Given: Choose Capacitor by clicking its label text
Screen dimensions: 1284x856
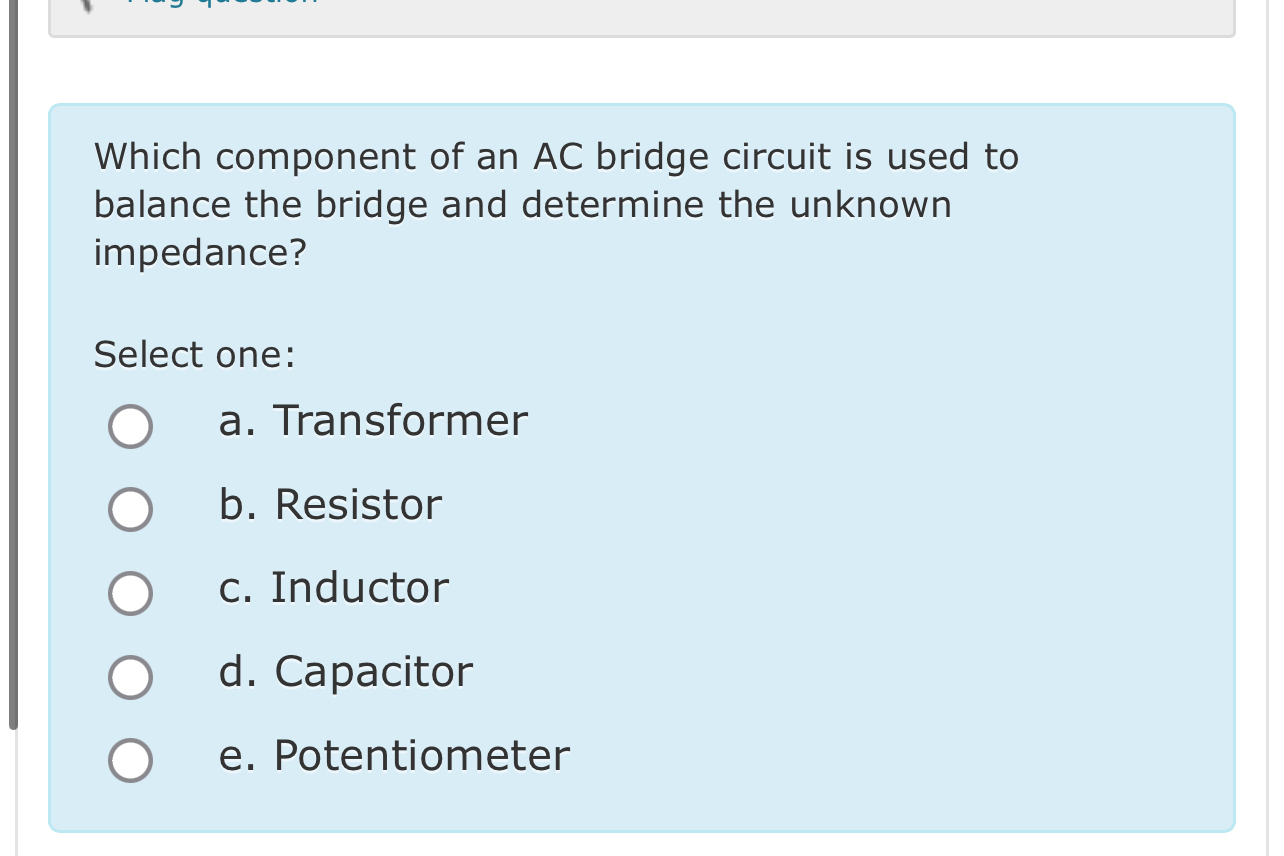Looking at the screenshot, I should click(x=345, y=672).
